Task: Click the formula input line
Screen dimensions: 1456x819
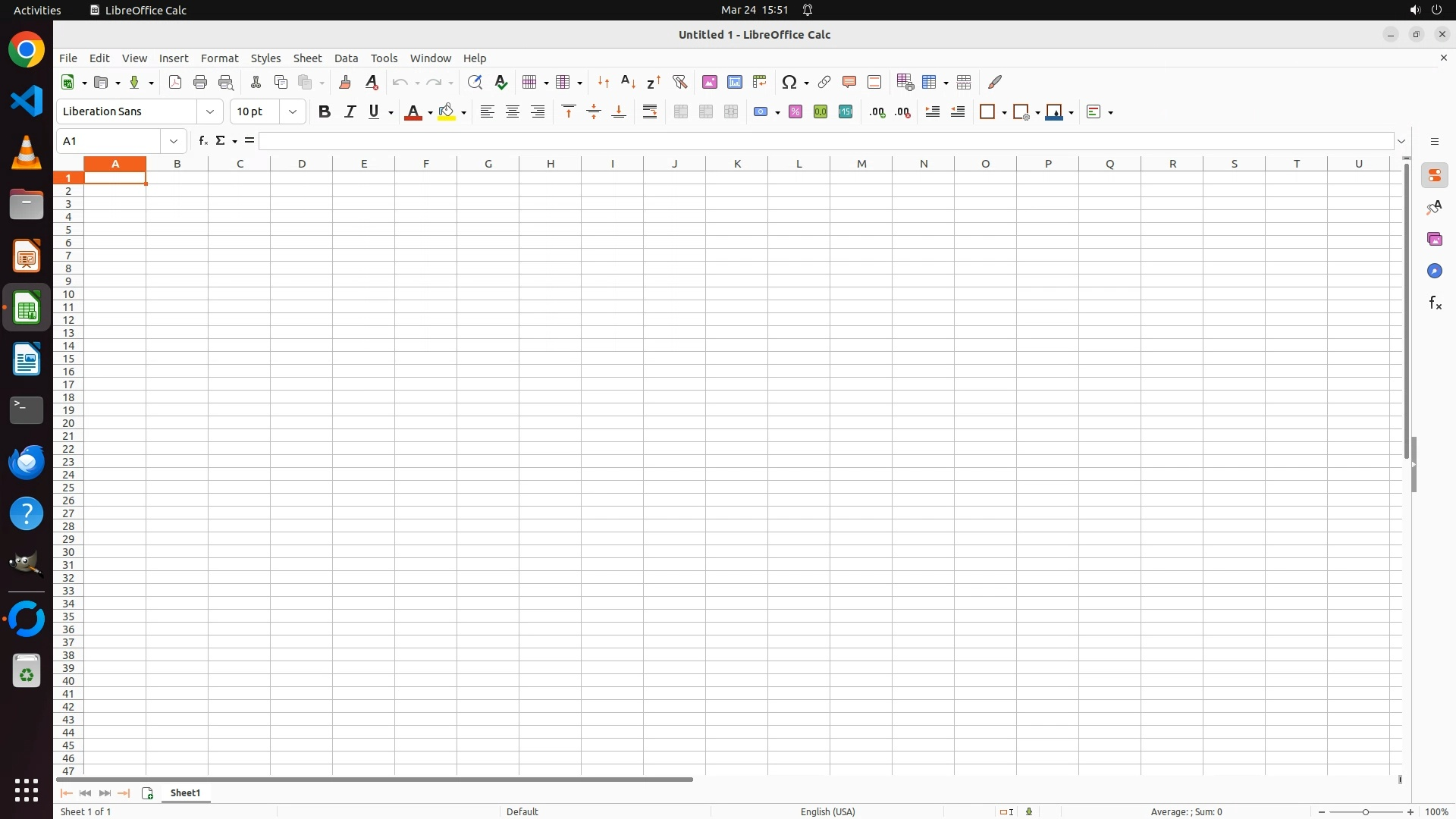Action: pos(825,141)
